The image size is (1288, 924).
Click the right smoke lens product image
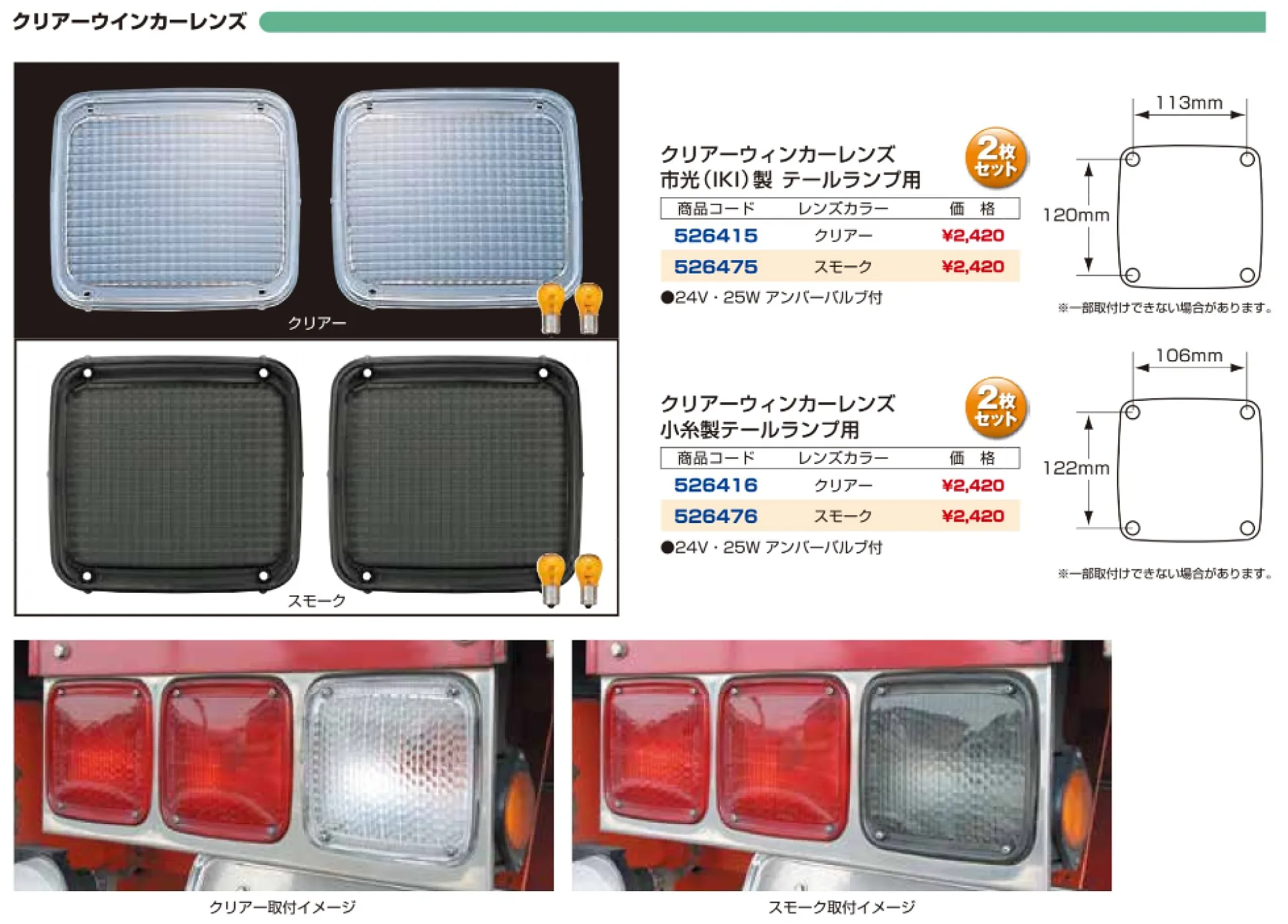(x=455, y=474)
